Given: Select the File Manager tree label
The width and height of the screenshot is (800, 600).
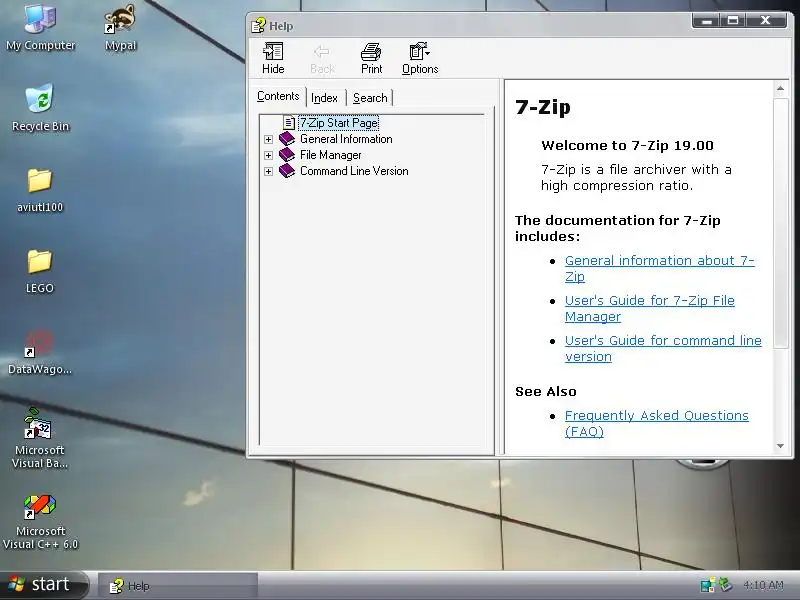Looking at the screenshot, I should pos(331,155).
